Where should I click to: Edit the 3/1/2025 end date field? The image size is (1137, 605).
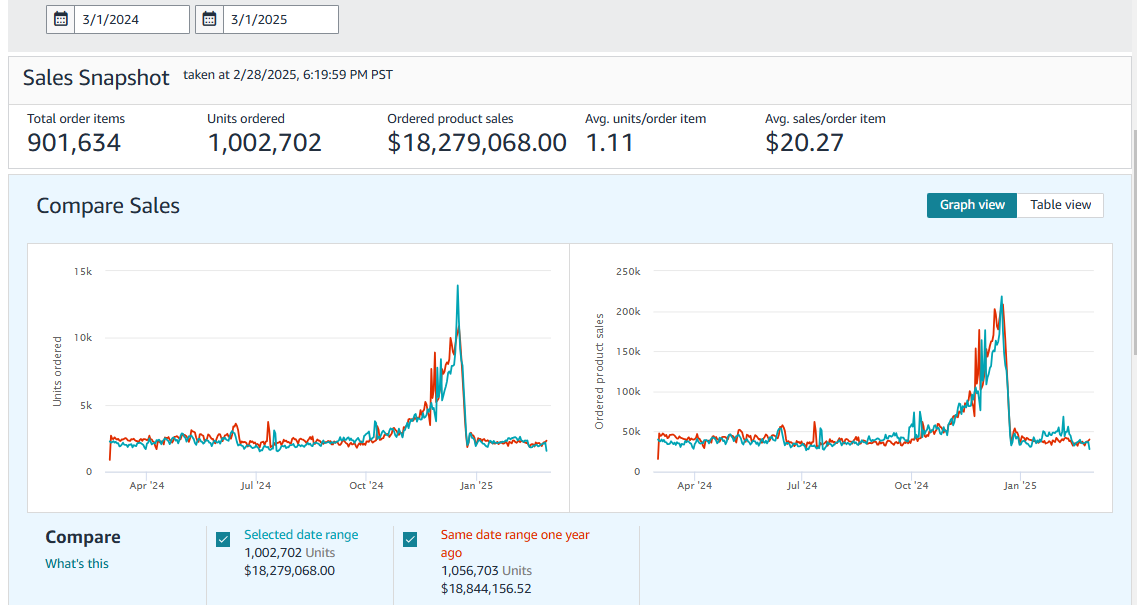pyautogui.click(x=281, y=20)
